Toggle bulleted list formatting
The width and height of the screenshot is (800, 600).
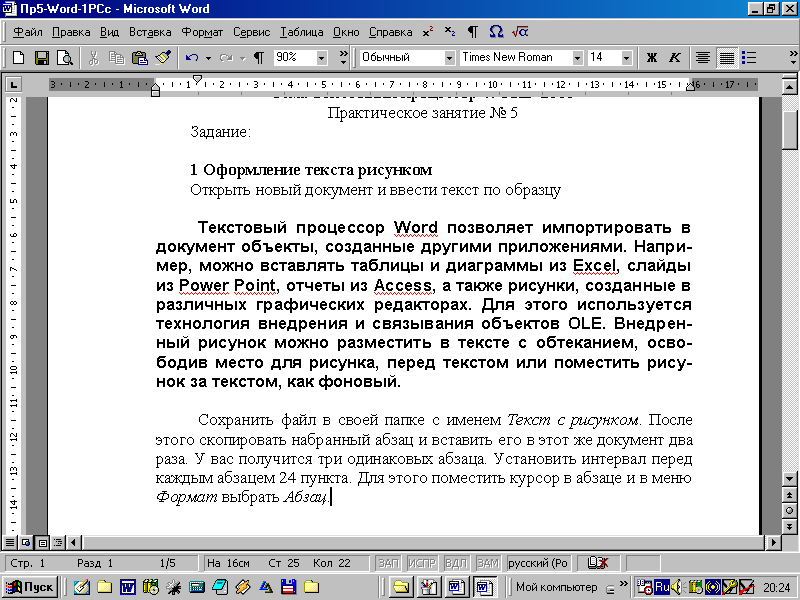click(x=748, y=58)
